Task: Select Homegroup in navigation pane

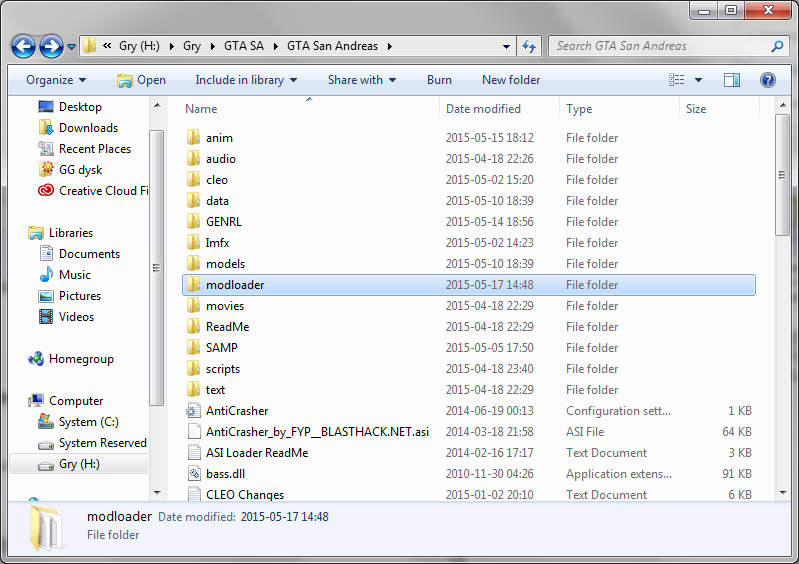Action: pos(71,359)
